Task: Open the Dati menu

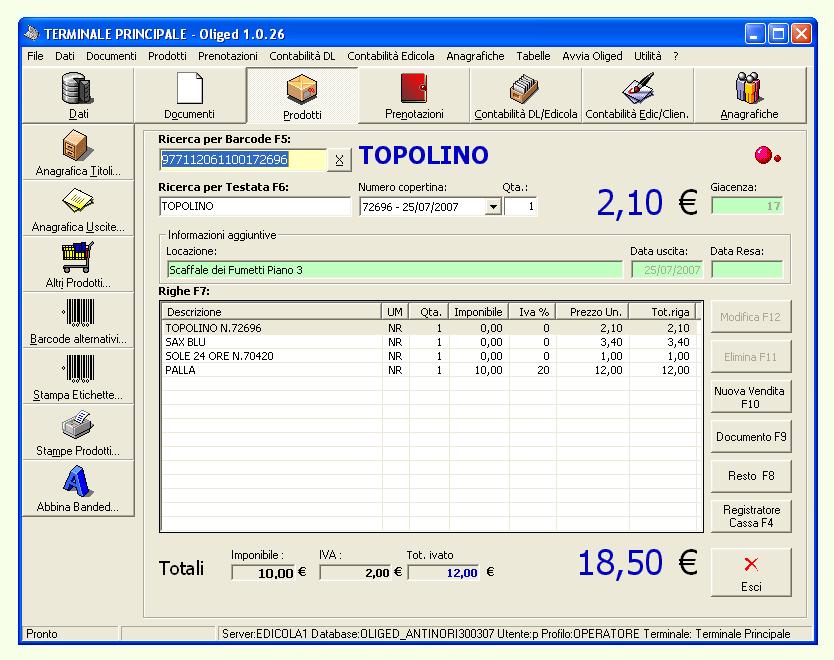Action: [x=65, y=56]
